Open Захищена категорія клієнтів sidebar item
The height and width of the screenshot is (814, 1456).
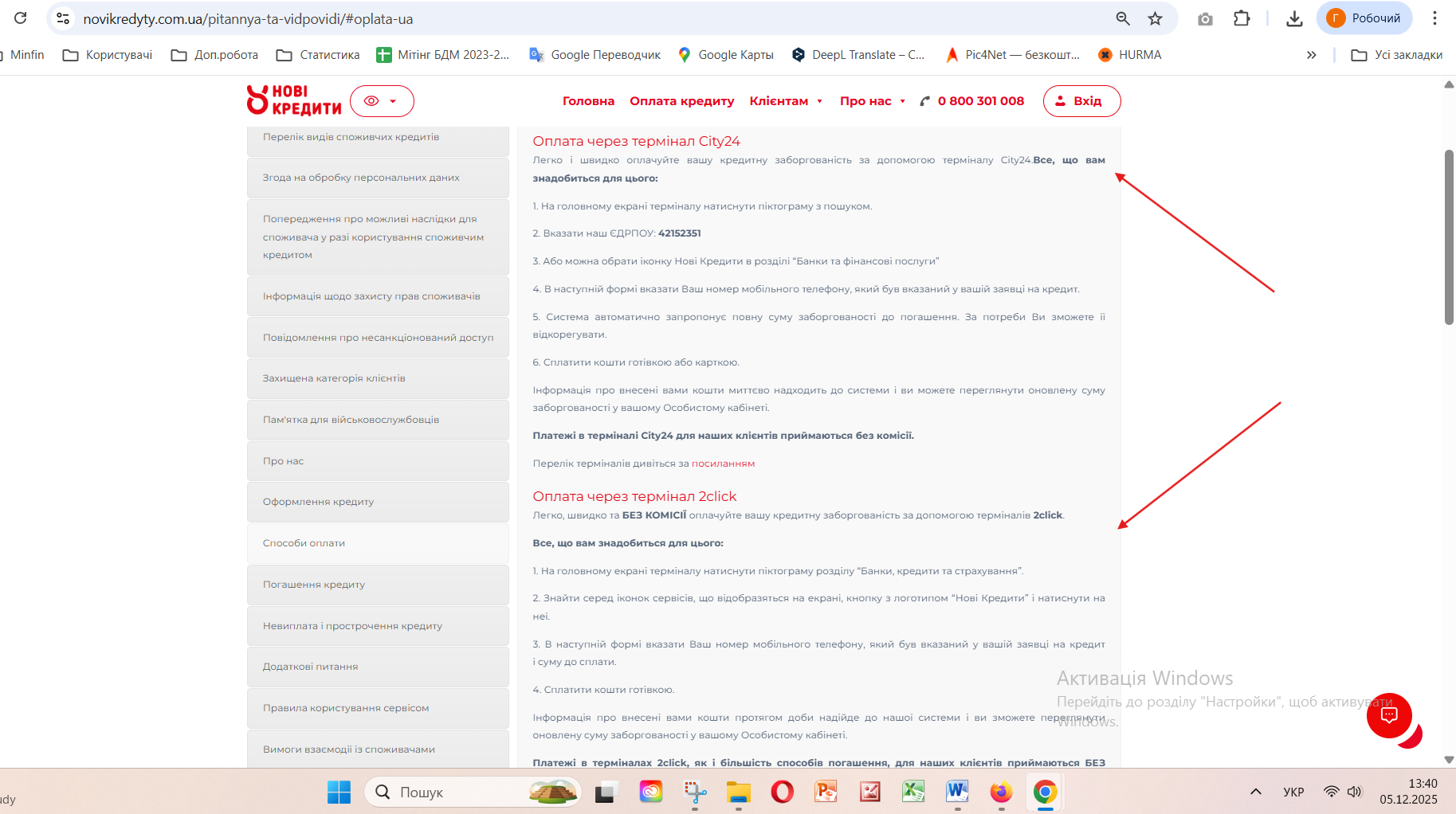378,378
